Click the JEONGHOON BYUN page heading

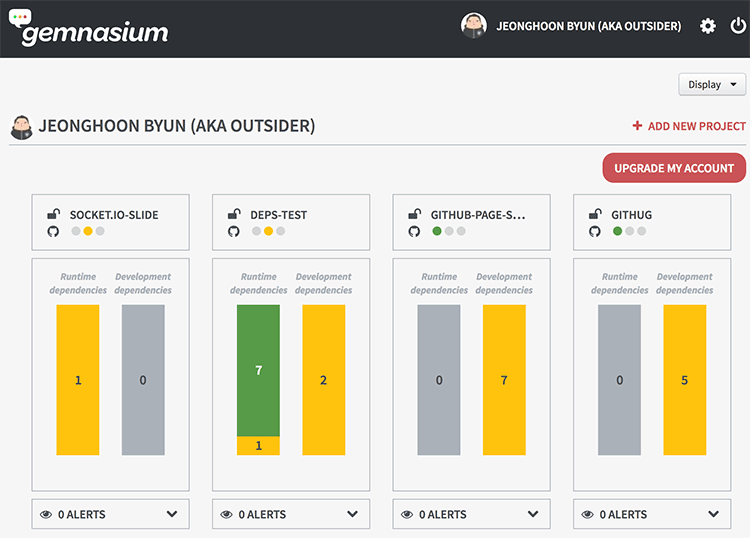(177, 126)
